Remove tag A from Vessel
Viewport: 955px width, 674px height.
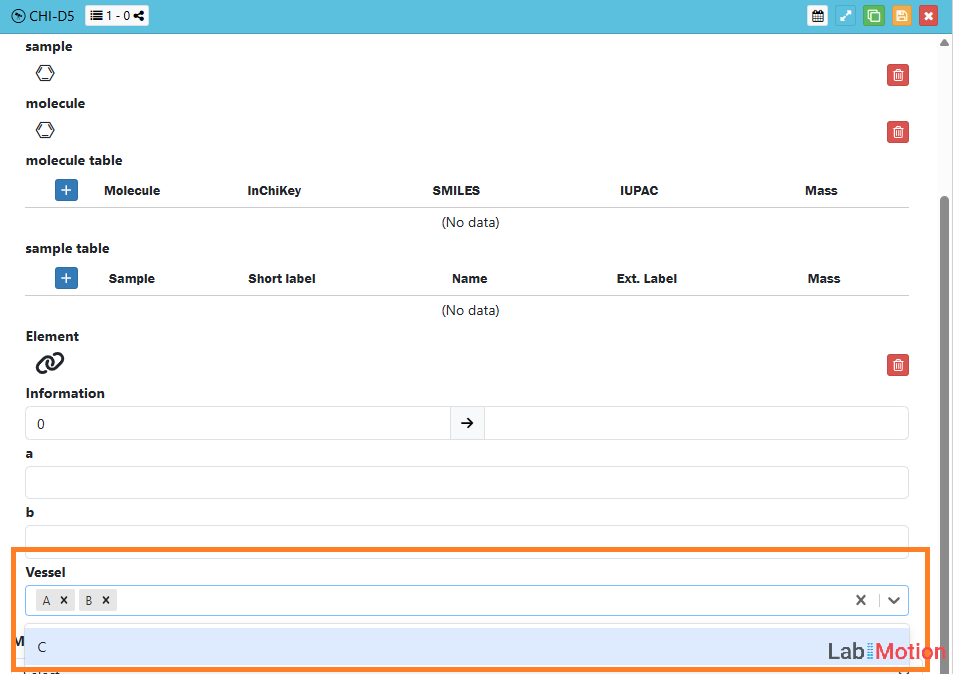click(x=64, y=600)
